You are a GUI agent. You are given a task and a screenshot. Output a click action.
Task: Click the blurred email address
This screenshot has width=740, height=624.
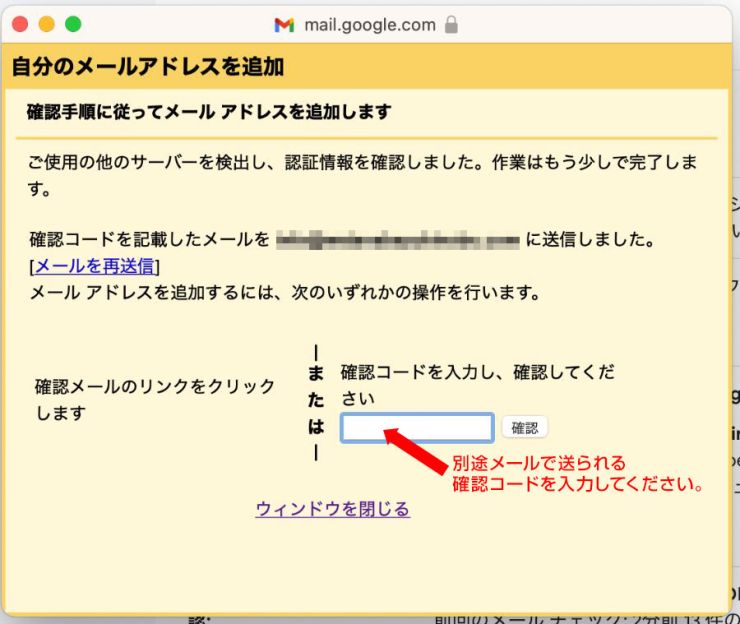click(397, 240)
